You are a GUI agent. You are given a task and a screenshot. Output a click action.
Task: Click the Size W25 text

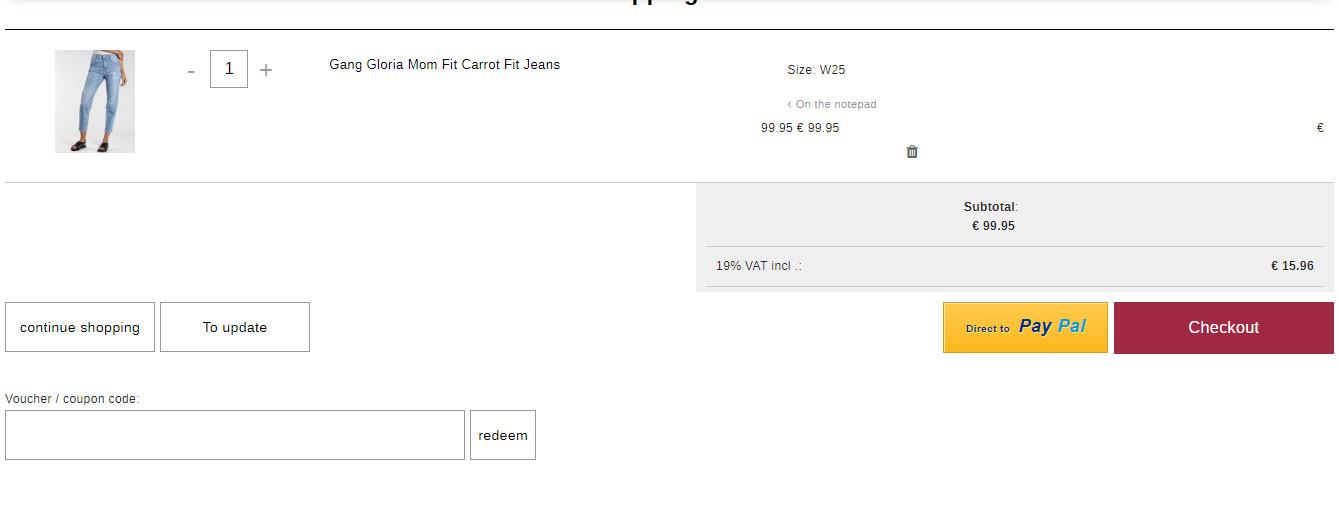816,70
